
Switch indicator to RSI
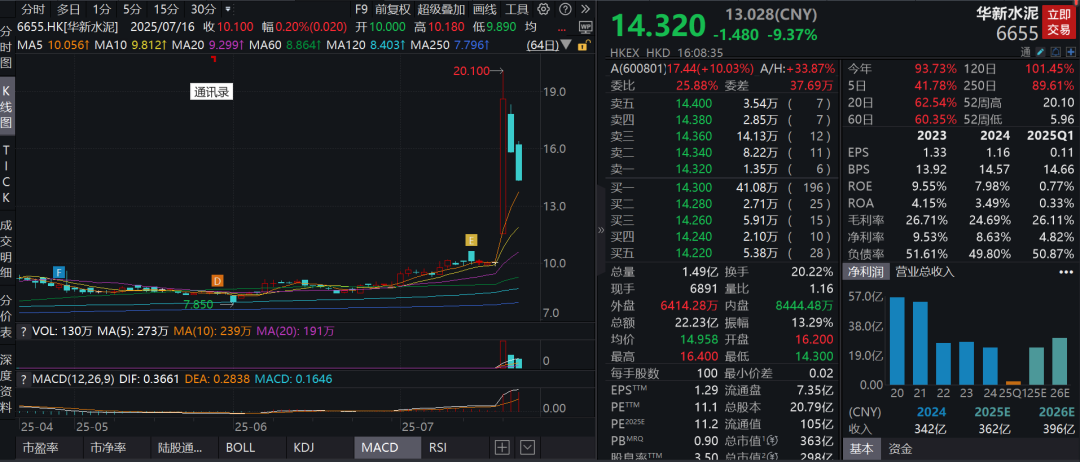click(x=438, y=448)
